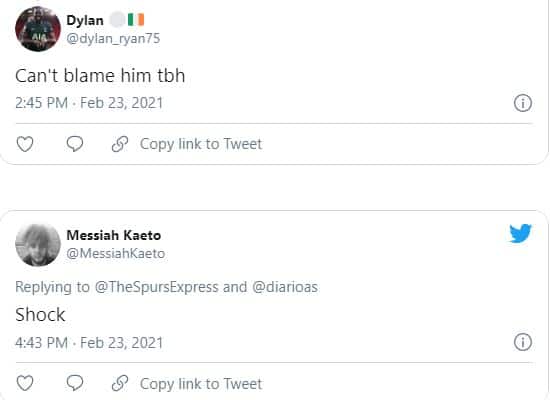Open the 4:43 PM Feb 23 timestamp
Screen dimensions: 550x400
(x=89, y=343)
